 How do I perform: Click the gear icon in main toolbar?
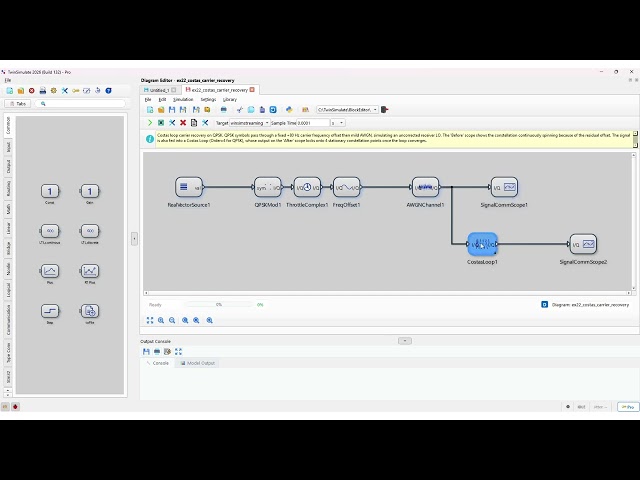[53, 91]
